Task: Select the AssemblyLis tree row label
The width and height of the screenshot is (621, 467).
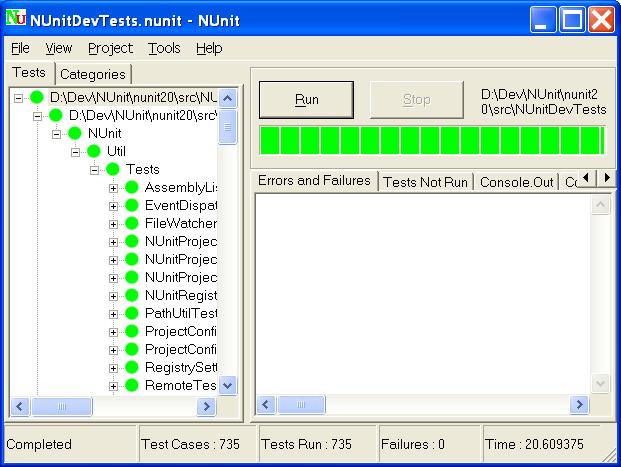Action: (181, 187)
